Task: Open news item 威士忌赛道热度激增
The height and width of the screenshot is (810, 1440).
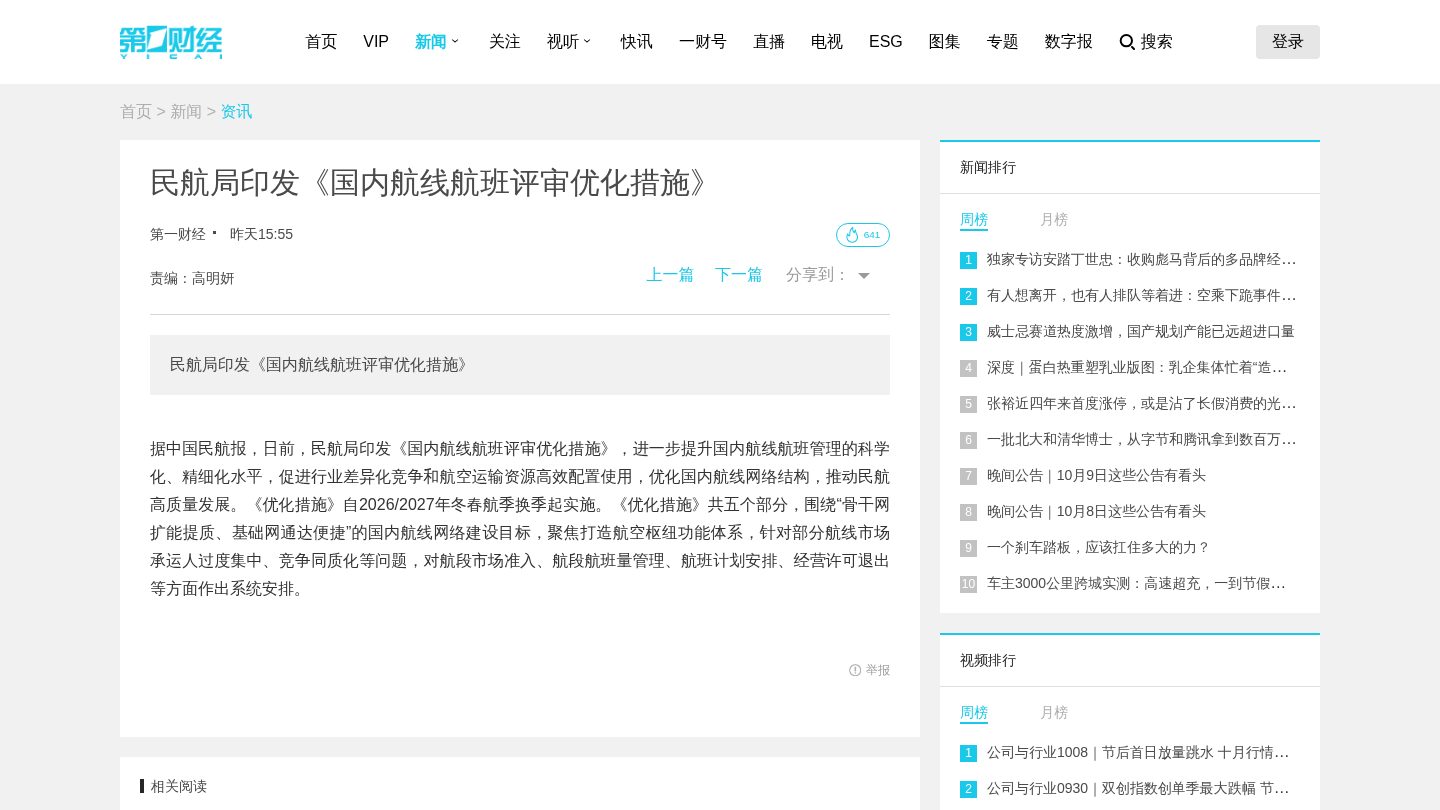Action: coord(1141,332)
